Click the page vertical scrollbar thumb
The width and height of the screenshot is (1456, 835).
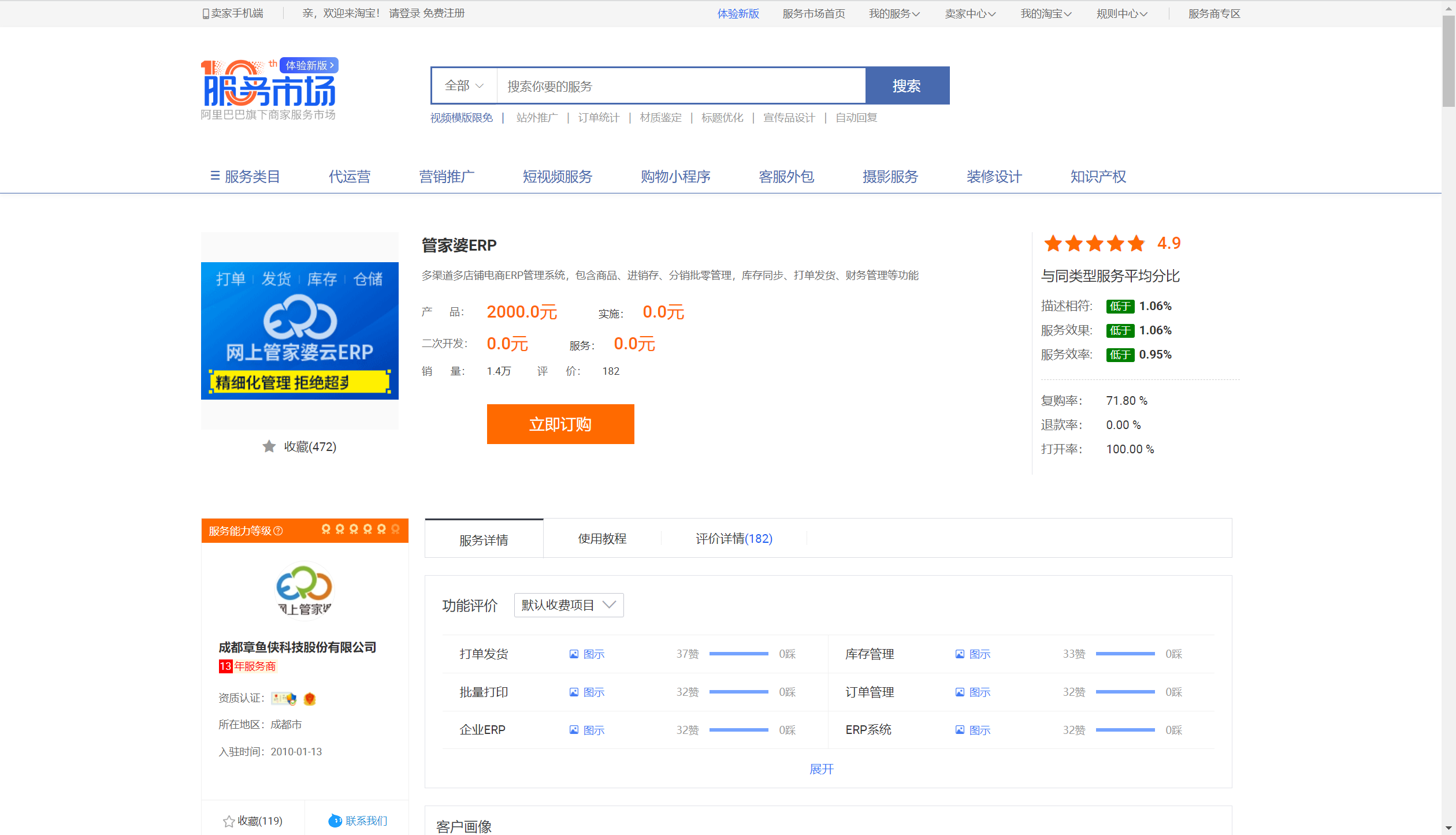pos(1448,61)
